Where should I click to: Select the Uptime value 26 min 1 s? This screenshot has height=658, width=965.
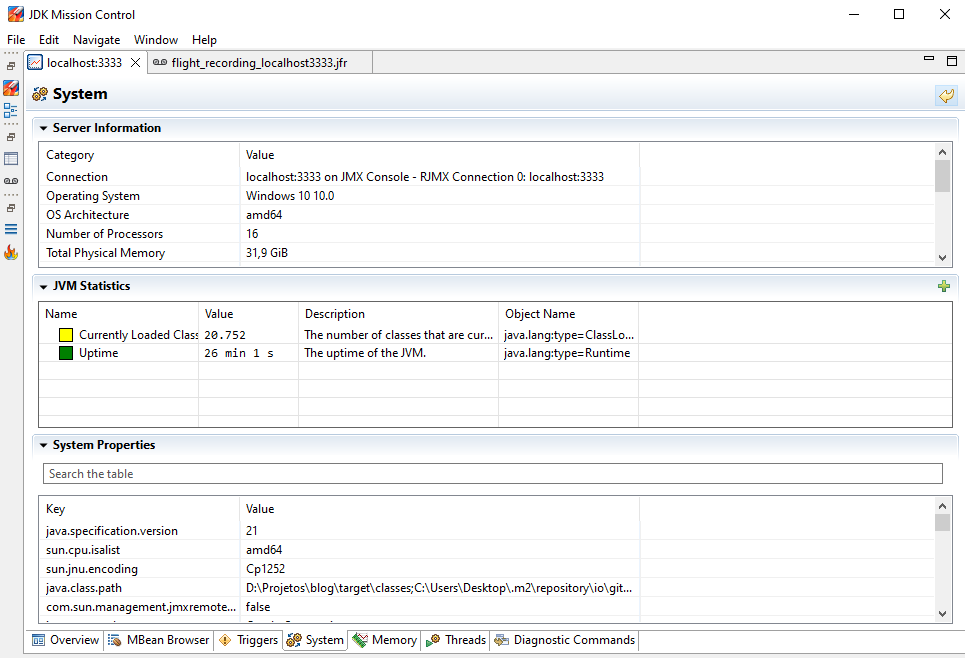coord(239,353)
